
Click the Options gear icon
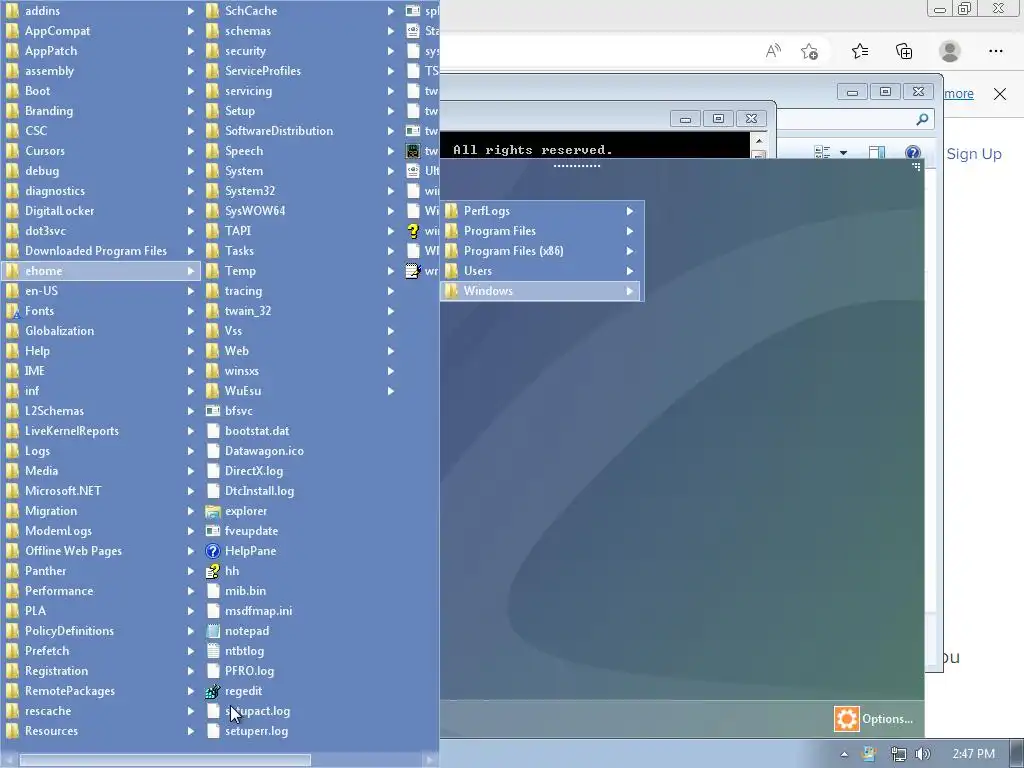click(x=846, y=719)
